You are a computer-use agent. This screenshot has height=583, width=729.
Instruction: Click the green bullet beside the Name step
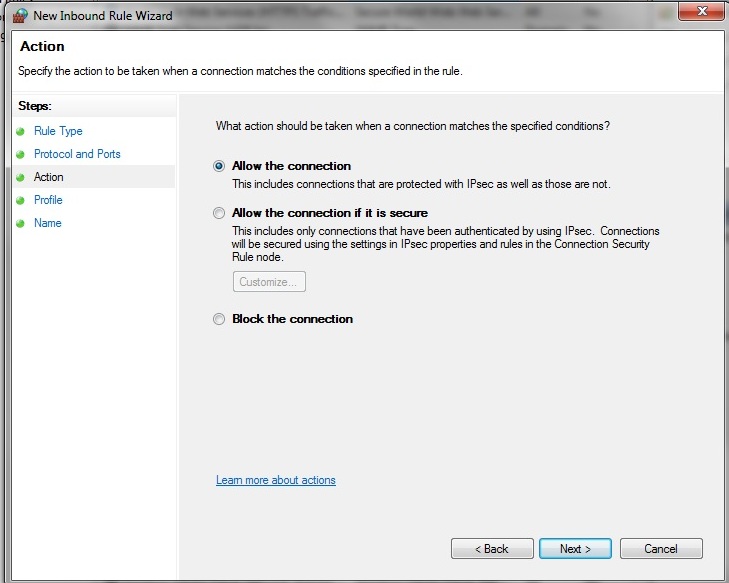tap(19, 223)
